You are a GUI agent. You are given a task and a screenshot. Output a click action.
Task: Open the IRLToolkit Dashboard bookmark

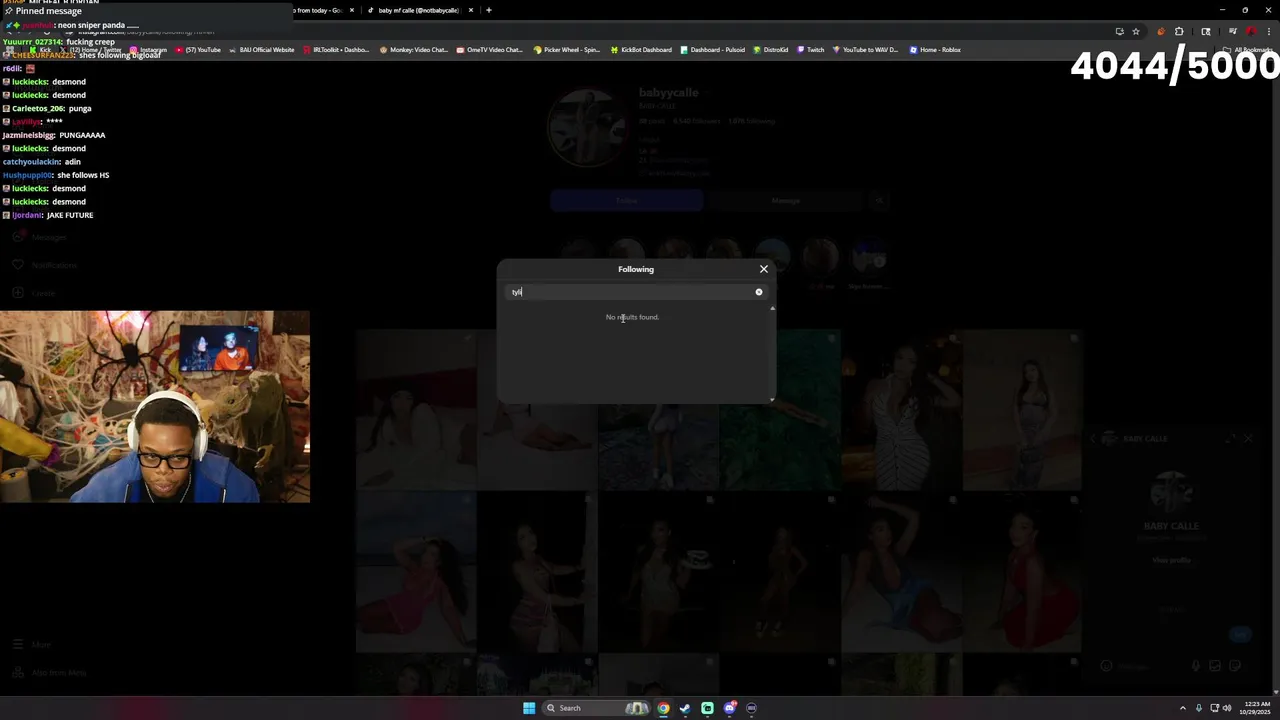pyautogui.click(x=337, y=50)
